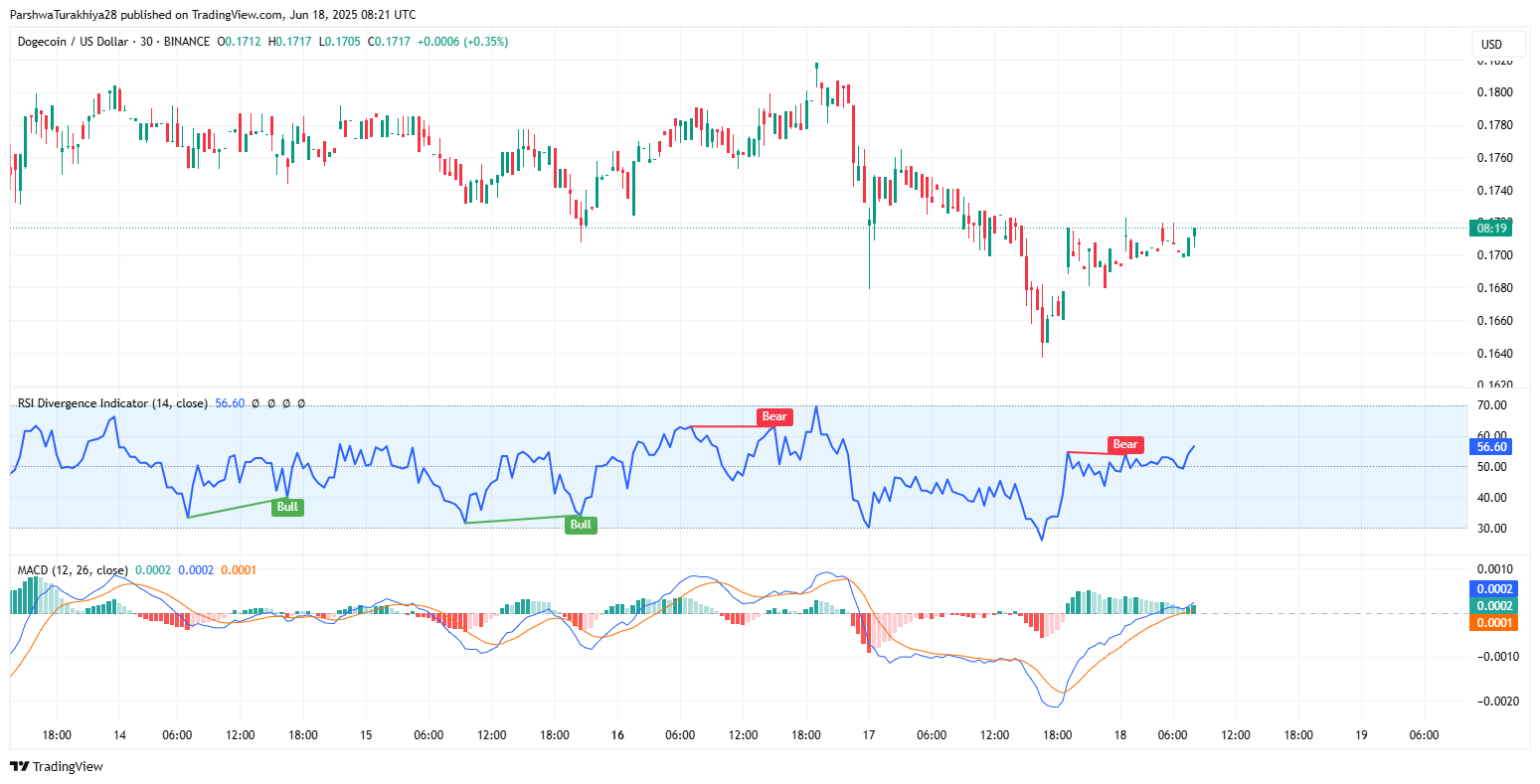
Task: Click the 70.00 level on RSI axis
Action: click(x=1491, y=405)
